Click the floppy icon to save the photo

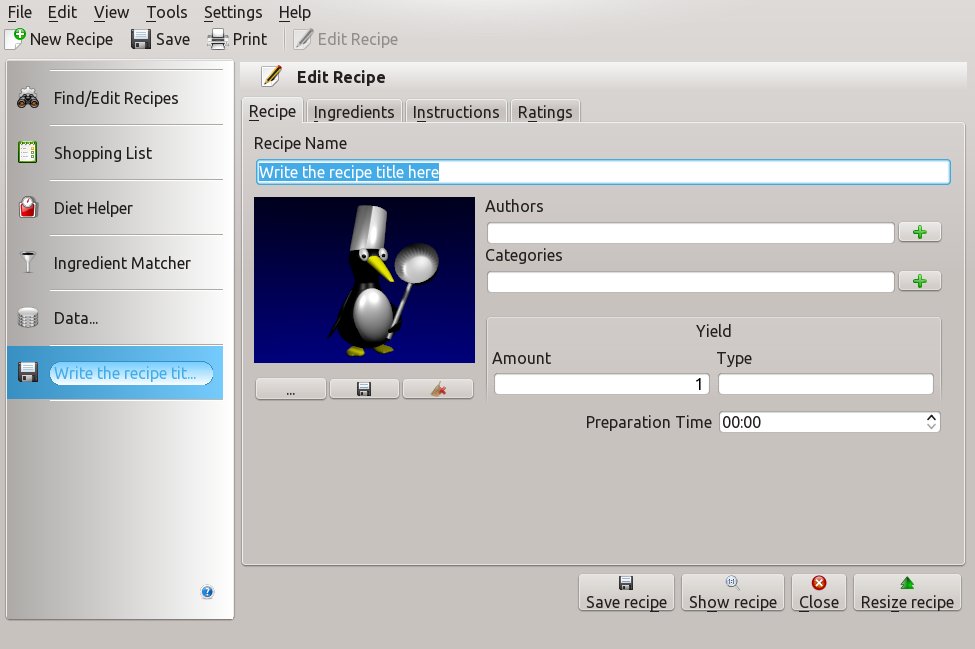(364, 389)
